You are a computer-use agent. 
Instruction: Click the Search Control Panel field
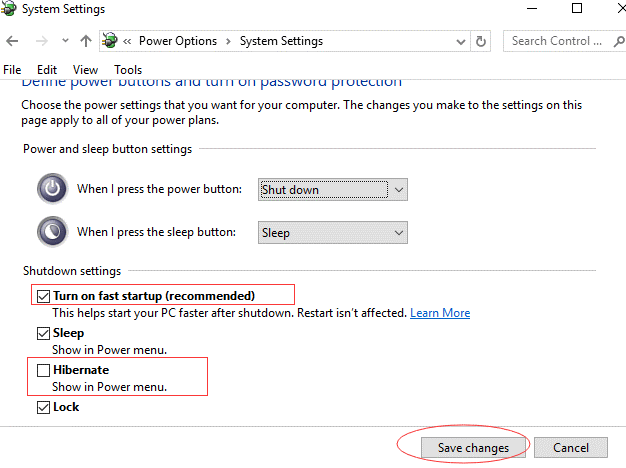pyautogui.click(x=556, y=42)
